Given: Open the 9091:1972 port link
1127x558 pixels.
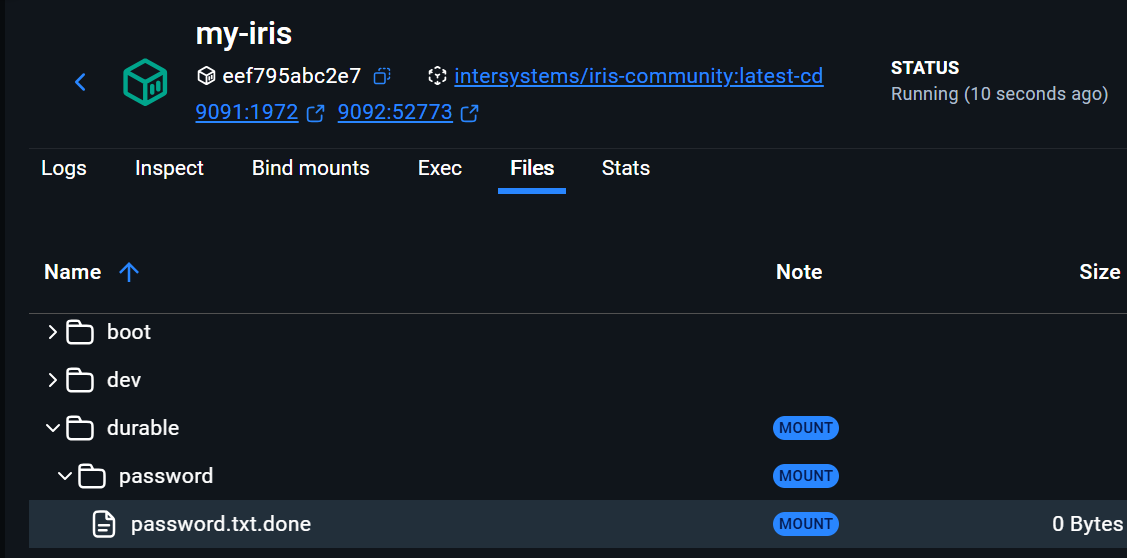Looking at the screenshot, I should pos(247,113).
